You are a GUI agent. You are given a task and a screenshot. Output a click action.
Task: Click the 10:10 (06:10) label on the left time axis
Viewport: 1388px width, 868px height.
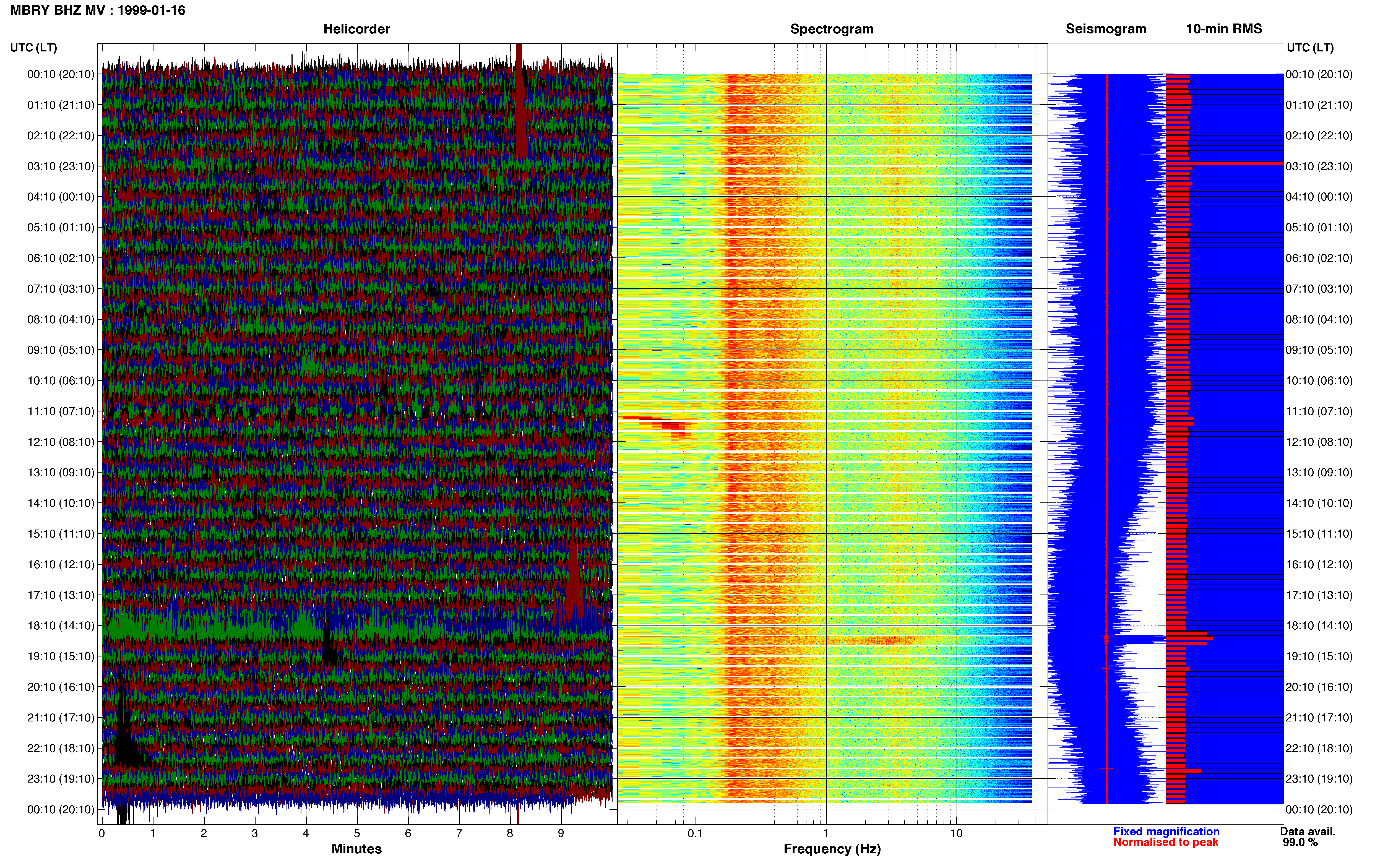pyautogui.click(x=61, y=380)
